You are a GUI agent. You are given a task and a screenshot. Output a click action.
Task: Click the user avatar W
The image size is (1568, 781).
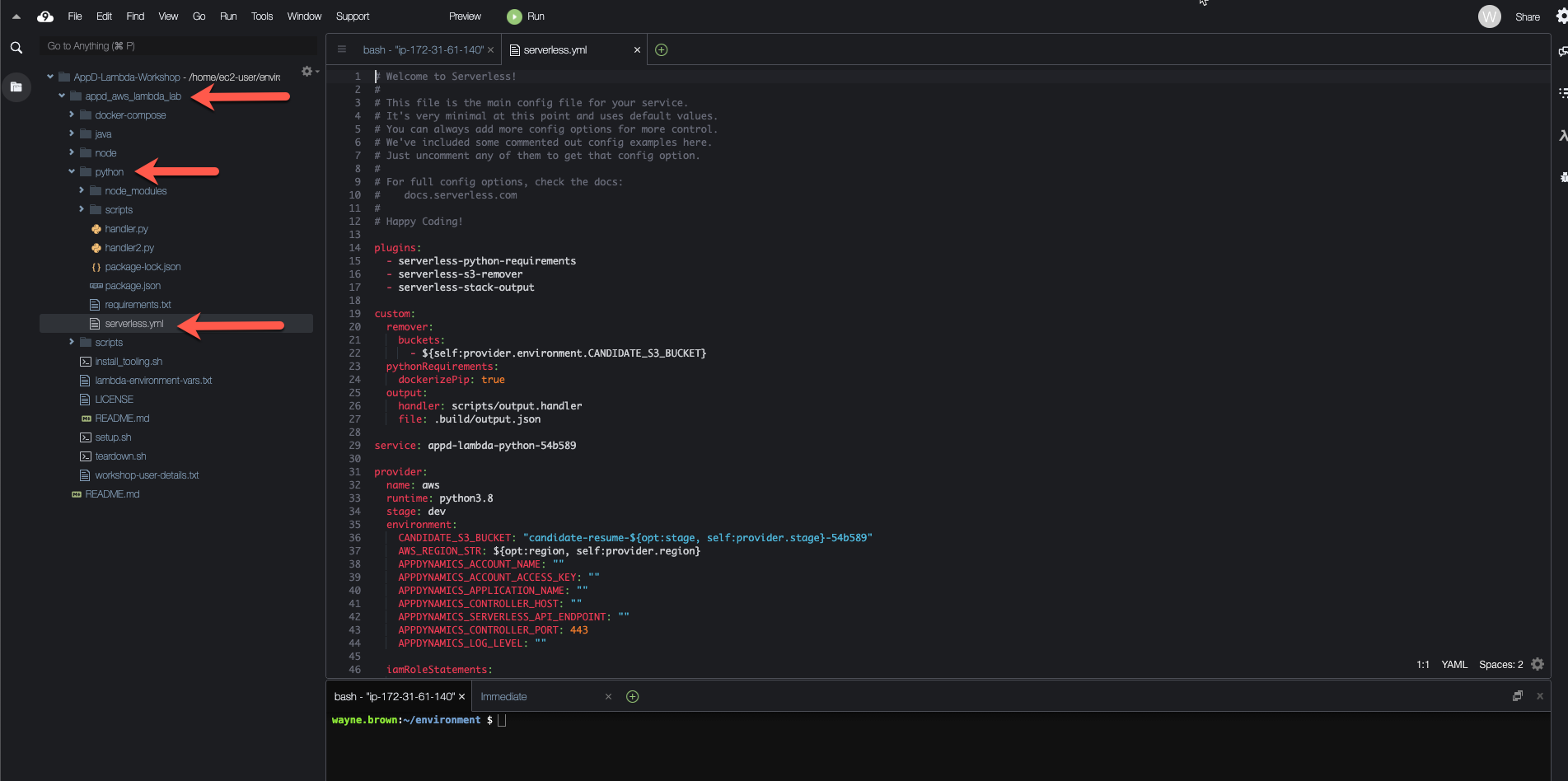1489,16
